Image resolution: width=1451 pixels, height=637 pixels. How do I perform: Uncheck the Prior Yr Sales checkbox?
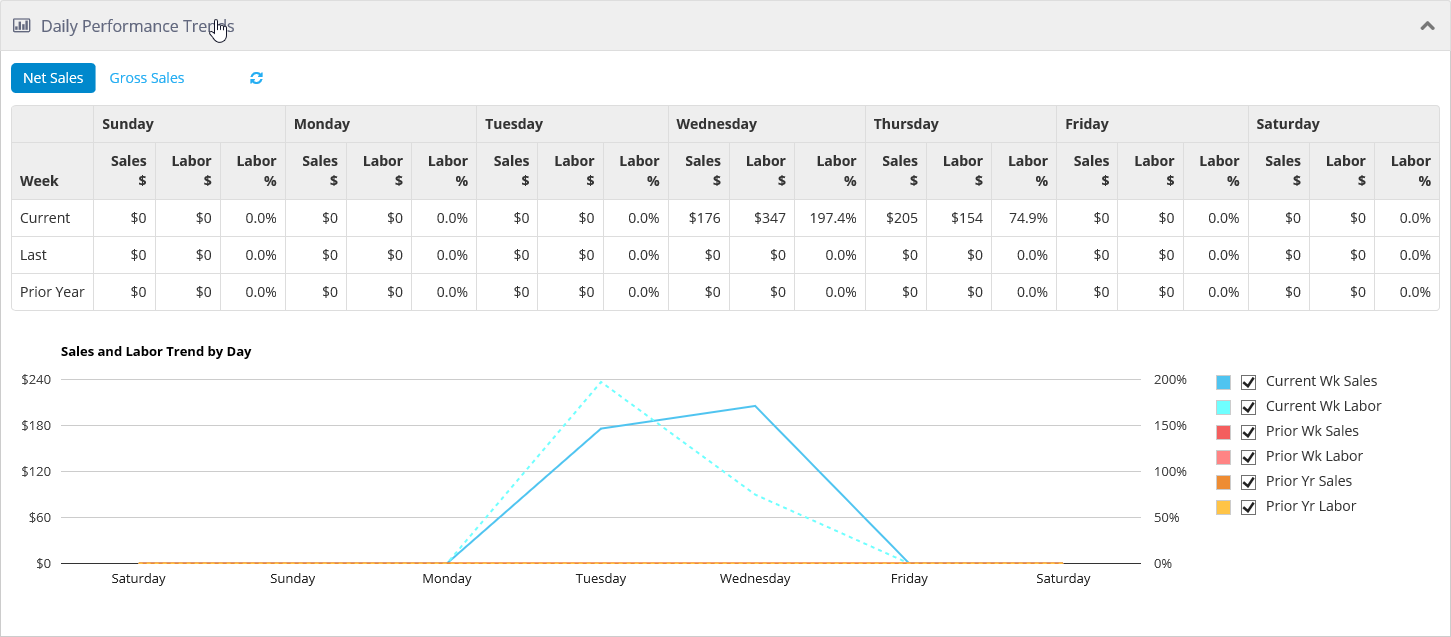(x=1248, y=482)
